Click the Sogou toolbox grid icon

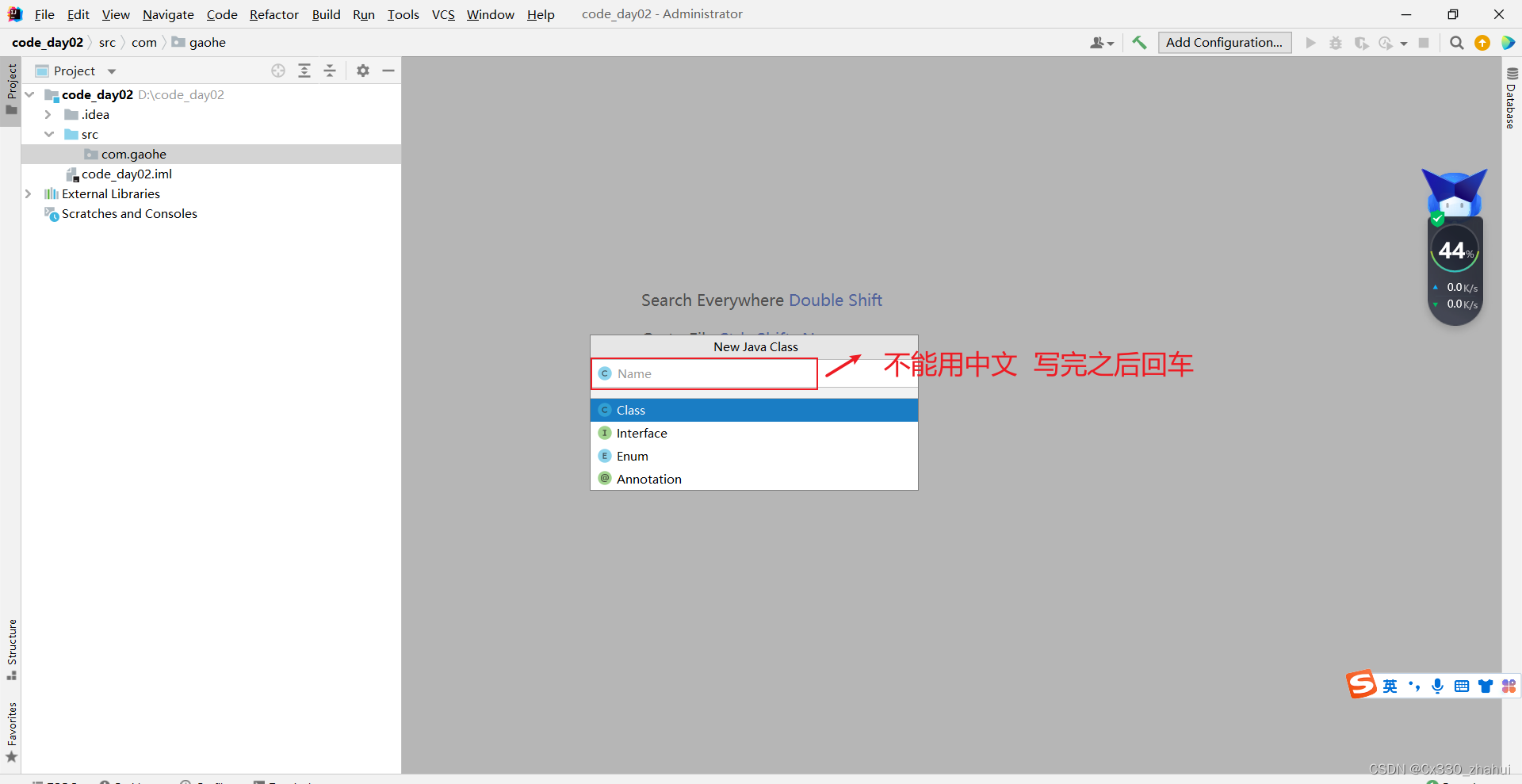[x=1509, y=686]
